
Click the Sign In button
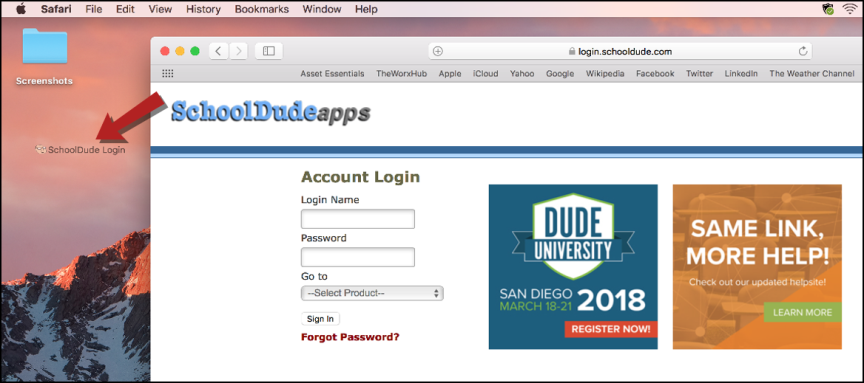(320, 319)
